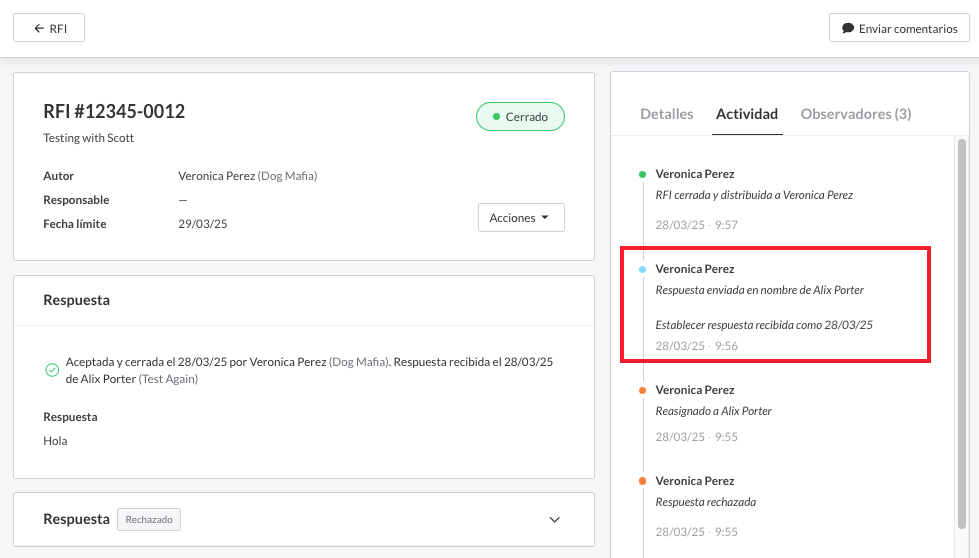Select the Actividad tab
Viewport: 979px width, 558px height.
[747, 114]
